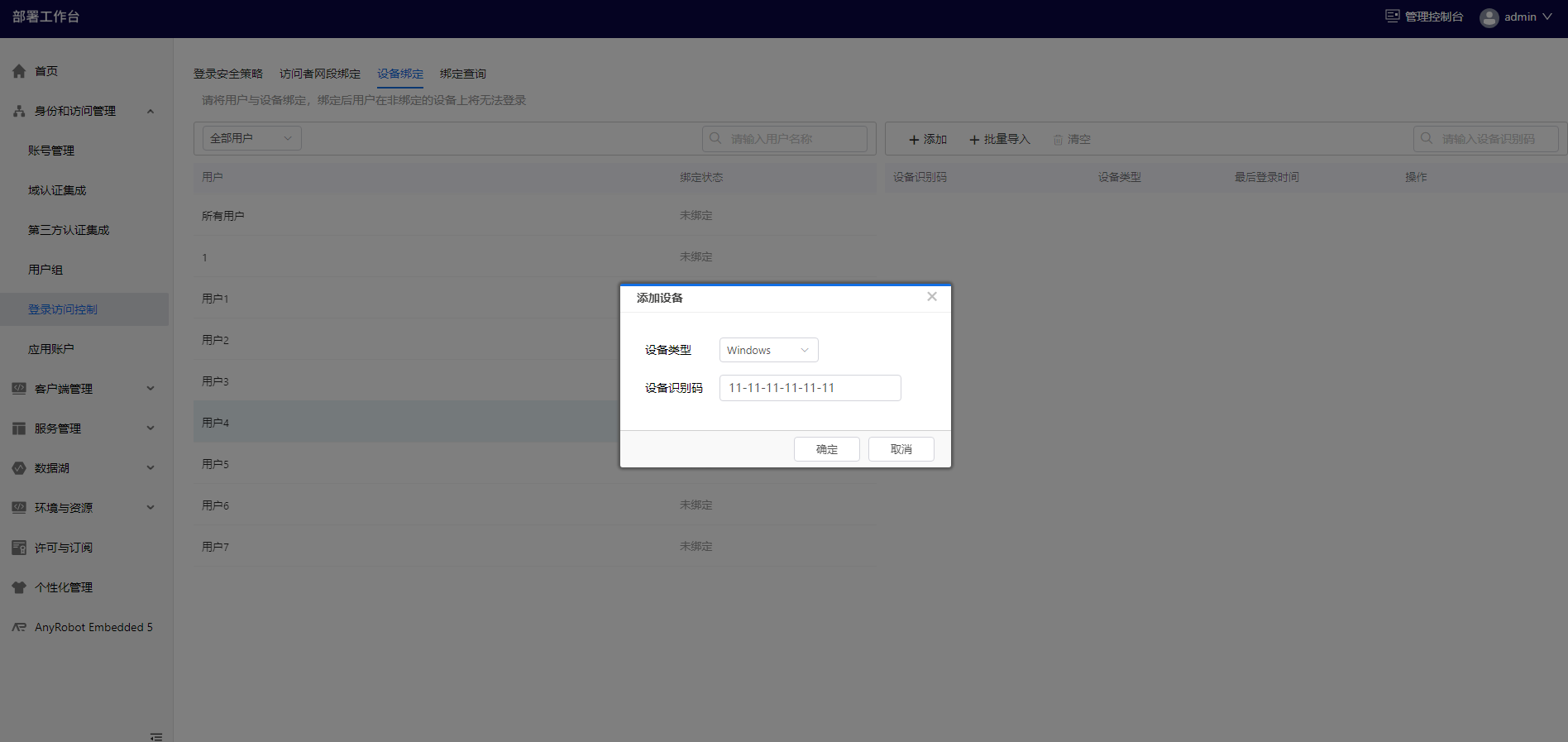
Task: Click the AnyRobot Embedded 5 logo icon
Action: click(19, 627)
